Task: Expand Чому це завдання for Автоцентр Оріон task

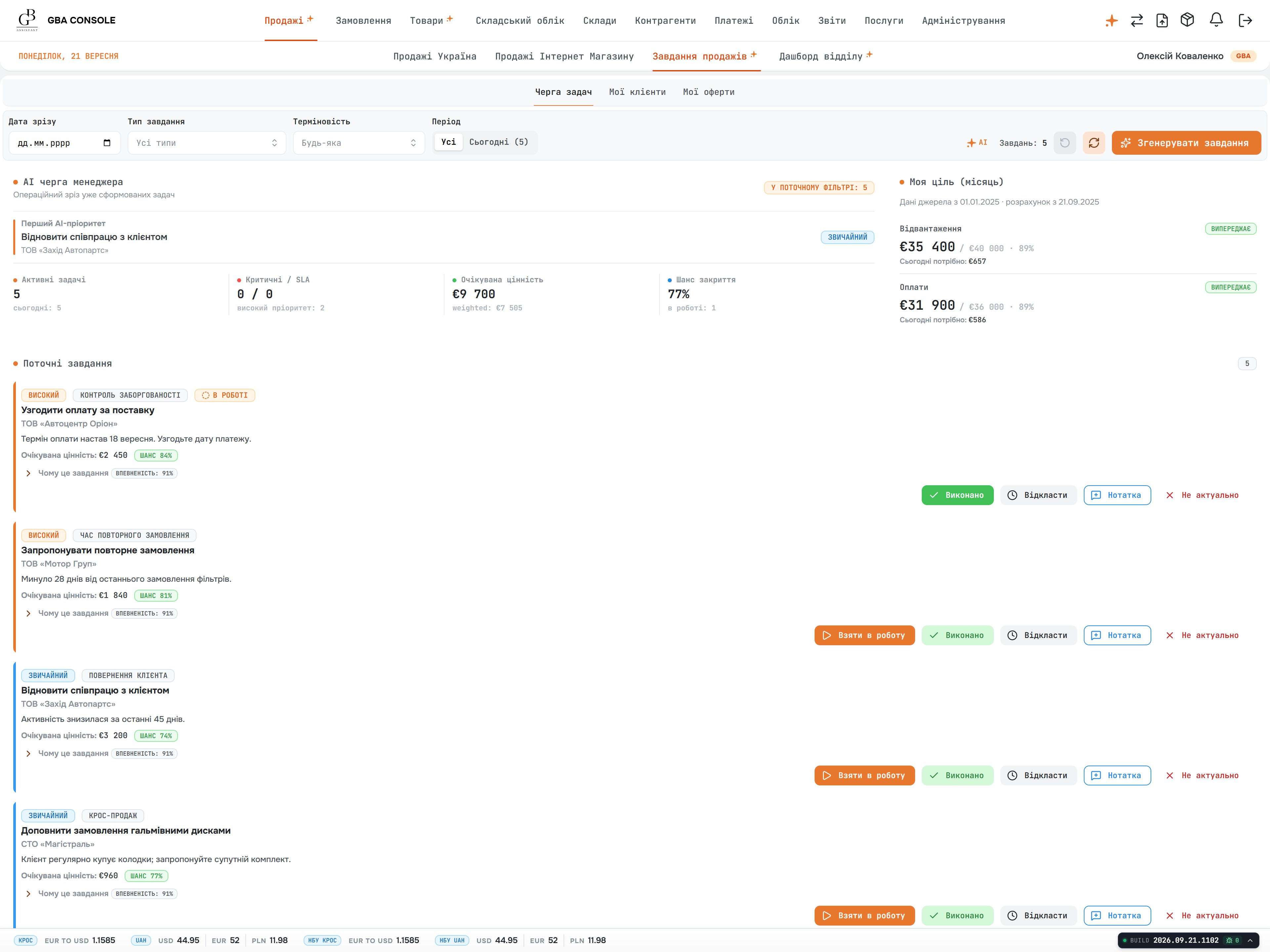Action: 66,473
